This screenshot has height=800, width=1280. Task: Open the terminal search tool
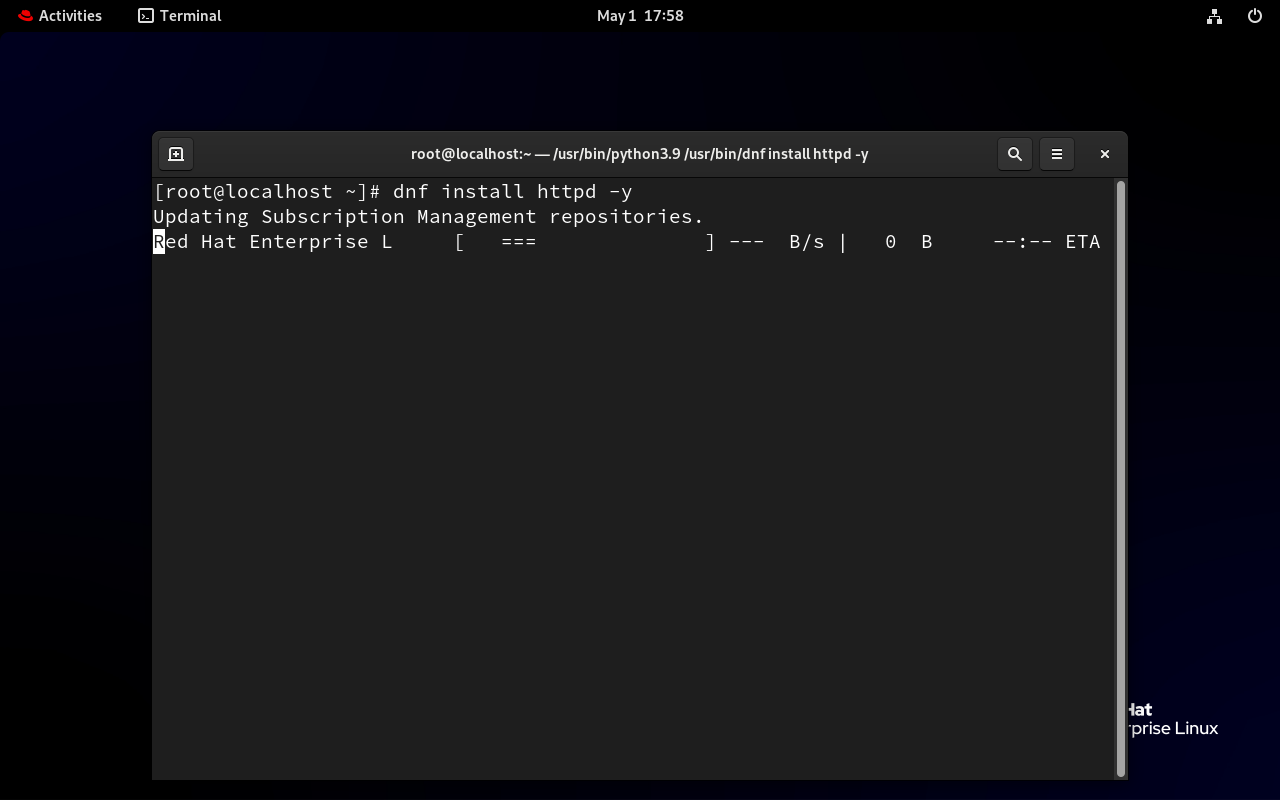(1015, 154)
